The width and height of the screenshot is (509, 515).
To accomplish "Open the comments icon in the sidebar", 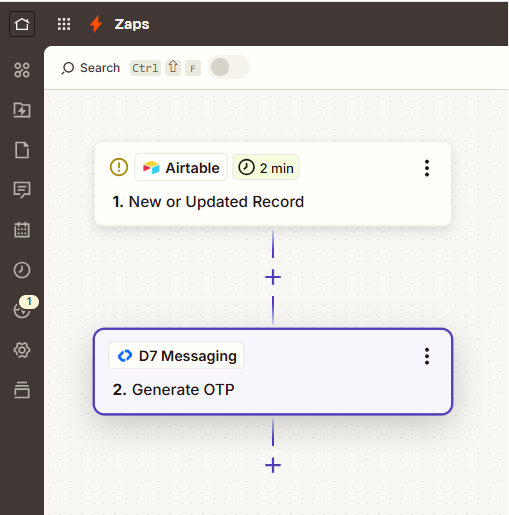I will click(x=22, y=190).
